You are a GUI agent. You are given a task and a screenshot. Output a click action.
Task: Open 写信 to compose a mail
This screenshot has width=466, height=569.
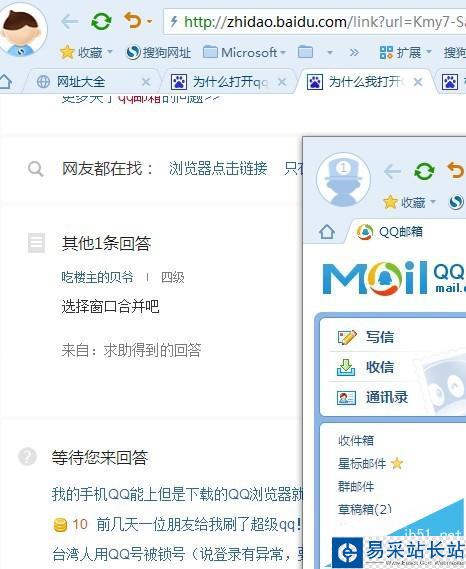[x=366, y=337]
